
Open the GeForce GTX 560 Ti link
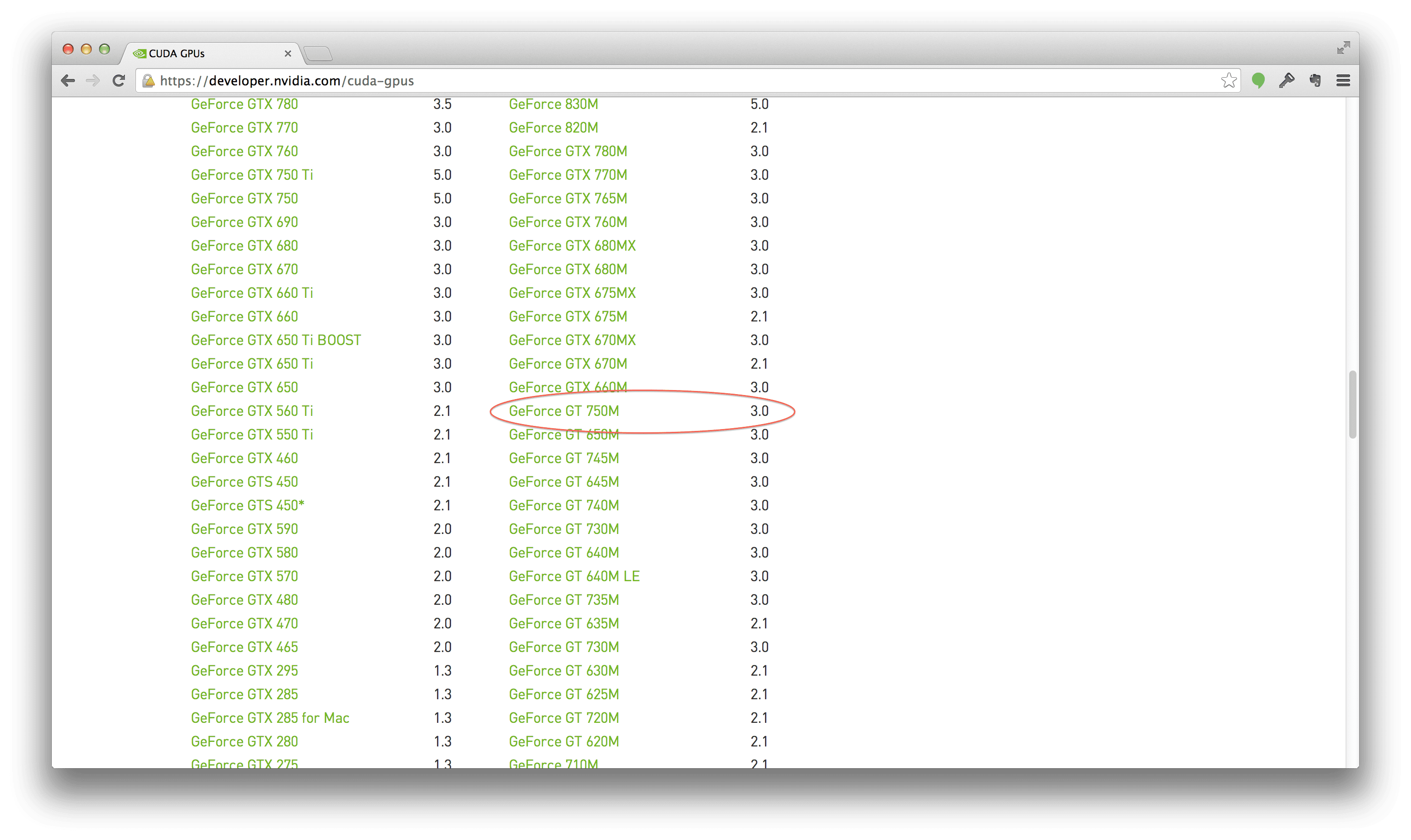point(251,411)
